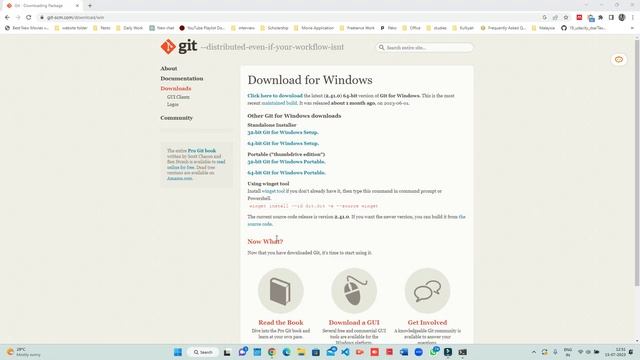Open GUI Clients under Downloads
This screenshot has width=640, height=360.
(x=178, y=97)
